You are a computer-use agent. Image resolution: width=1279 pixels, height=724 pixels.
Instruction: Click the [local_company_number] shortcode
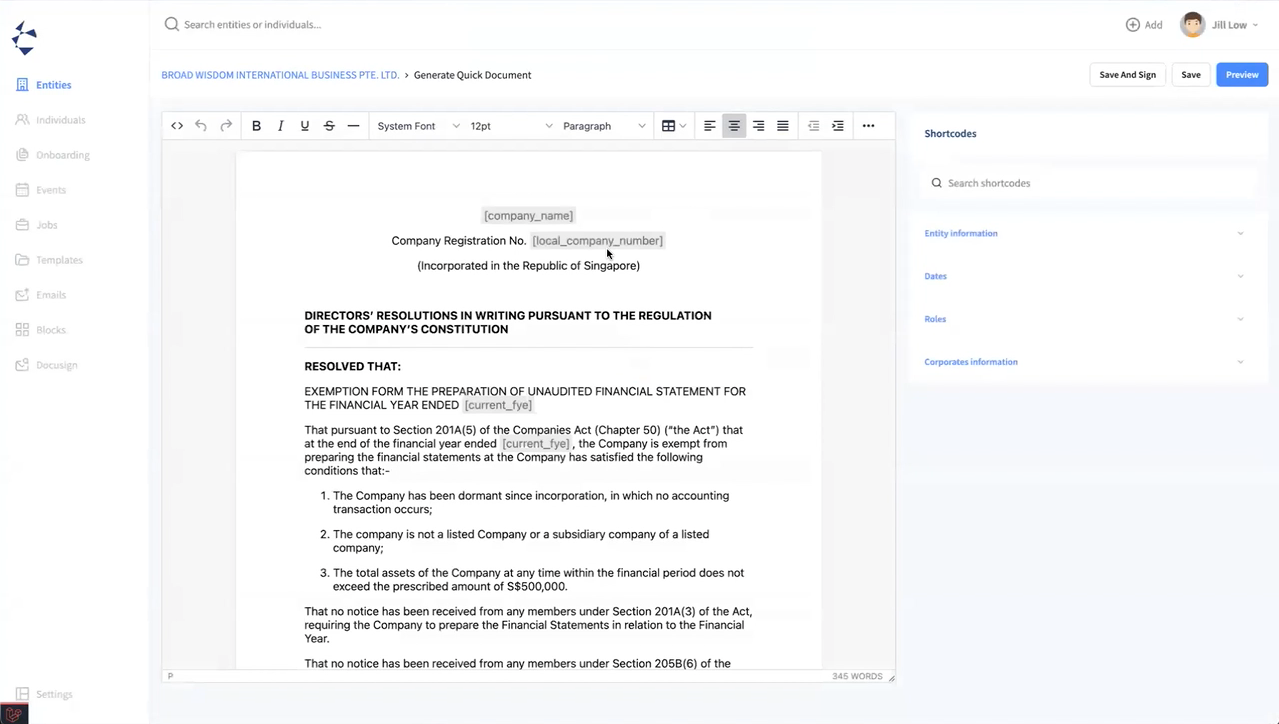click(x=597, y=241)
